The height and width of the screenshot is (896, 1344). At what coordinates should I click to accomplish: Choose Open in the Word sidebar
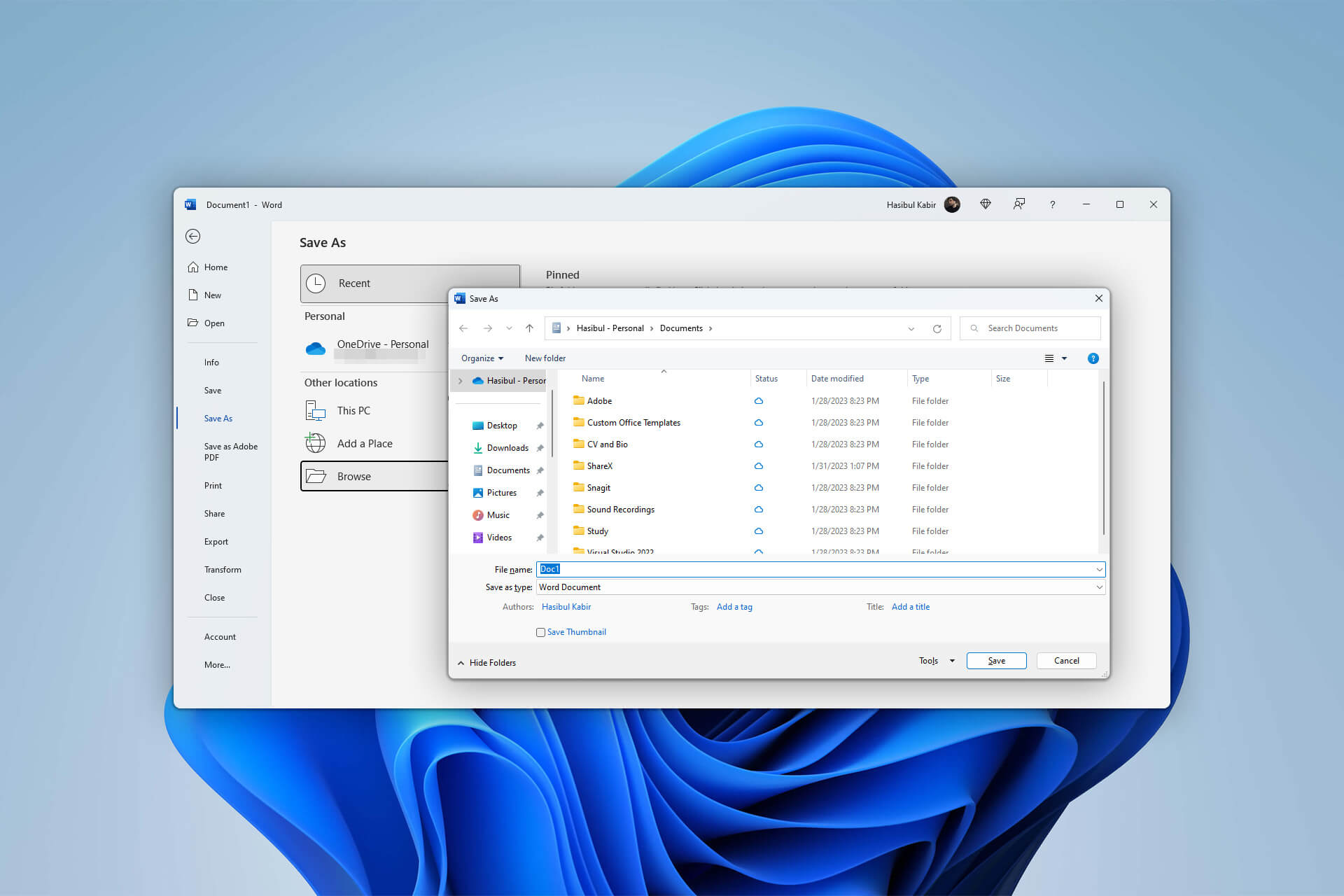pyautogui.click(x=206, y=323)
